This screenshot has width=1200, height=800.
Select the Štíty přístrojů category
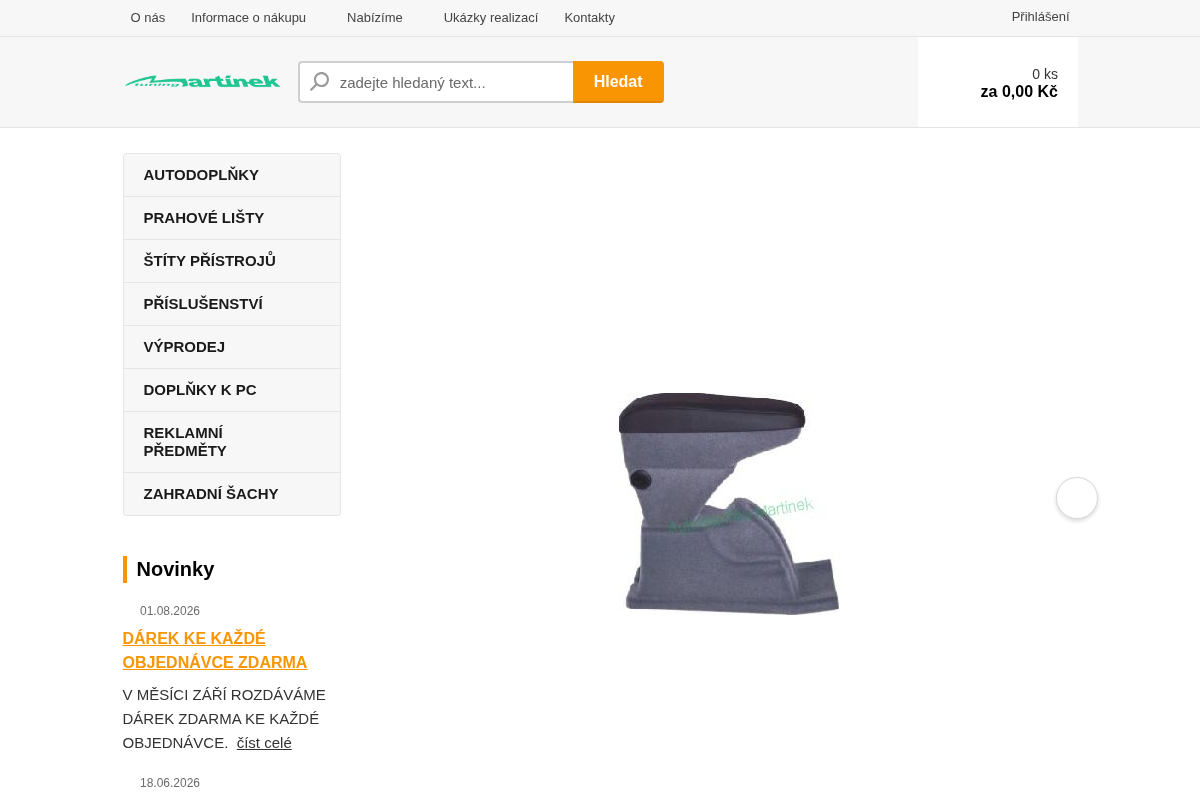tap(232, 261)
